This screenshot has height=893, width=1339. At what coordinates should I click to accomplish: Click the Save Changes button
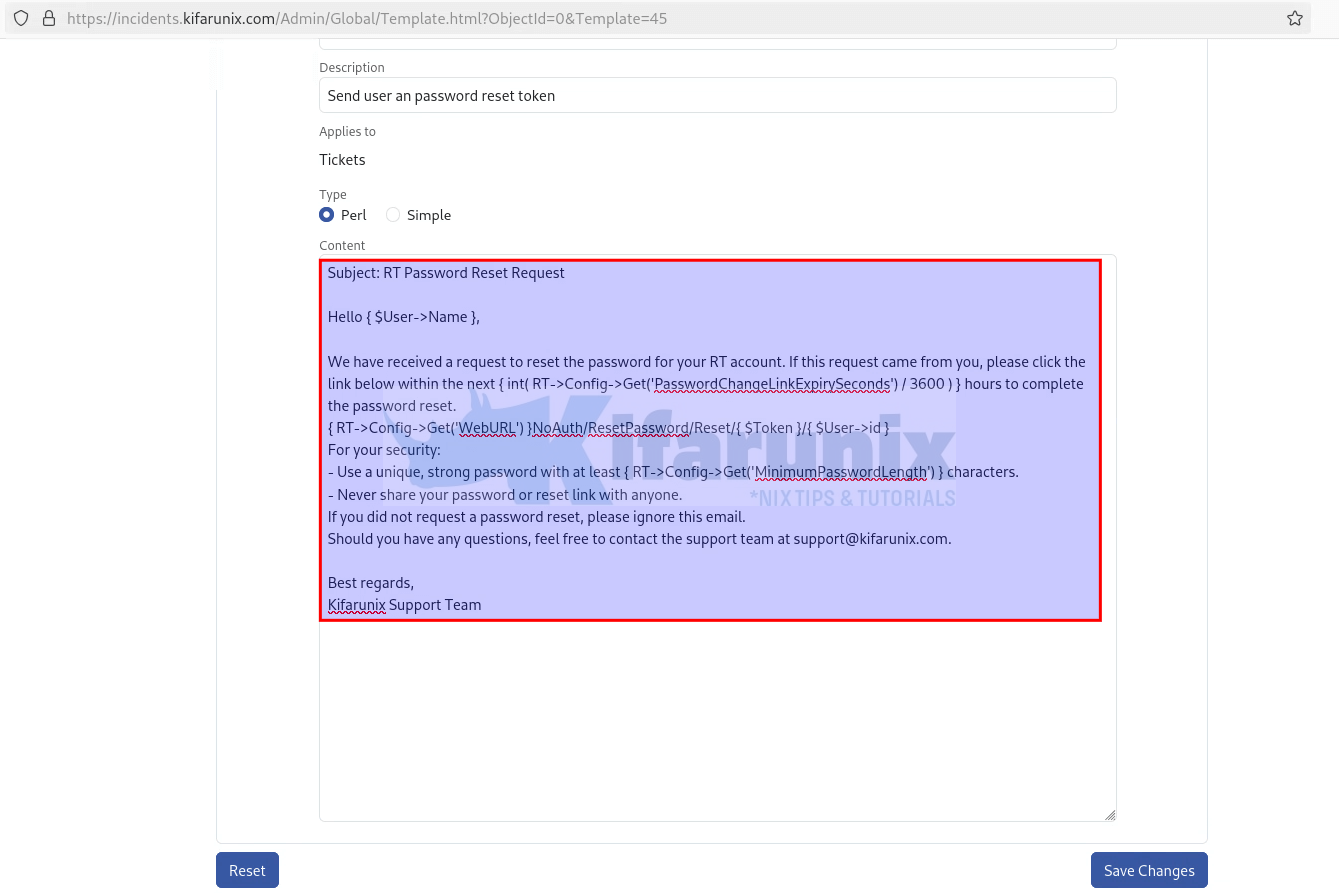tap(1148, 870)
